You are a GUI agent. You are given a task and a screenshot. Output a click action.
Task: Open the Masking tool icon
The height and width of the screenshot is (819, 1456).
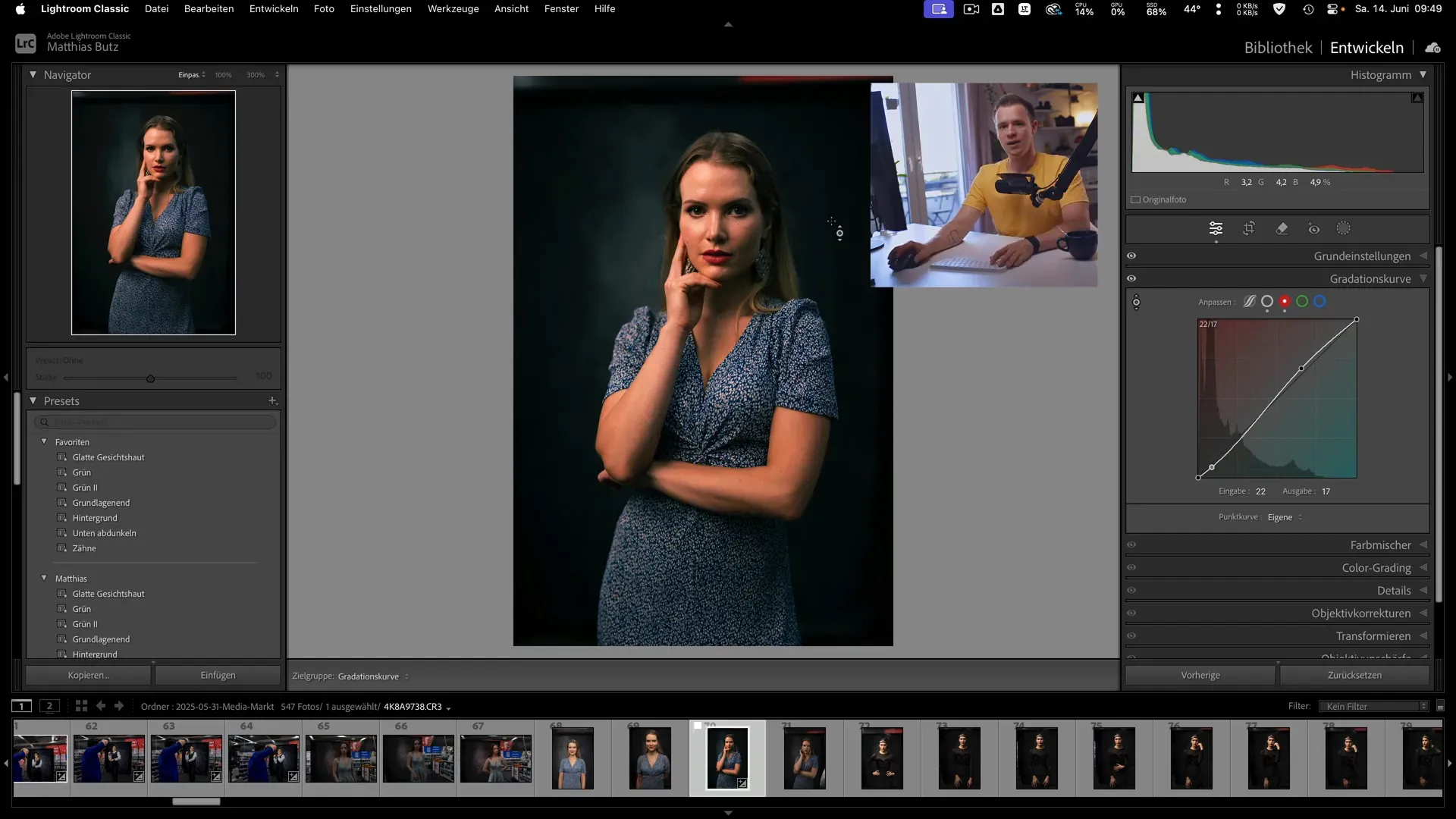pyautogui.click(x=1343, y=228)
